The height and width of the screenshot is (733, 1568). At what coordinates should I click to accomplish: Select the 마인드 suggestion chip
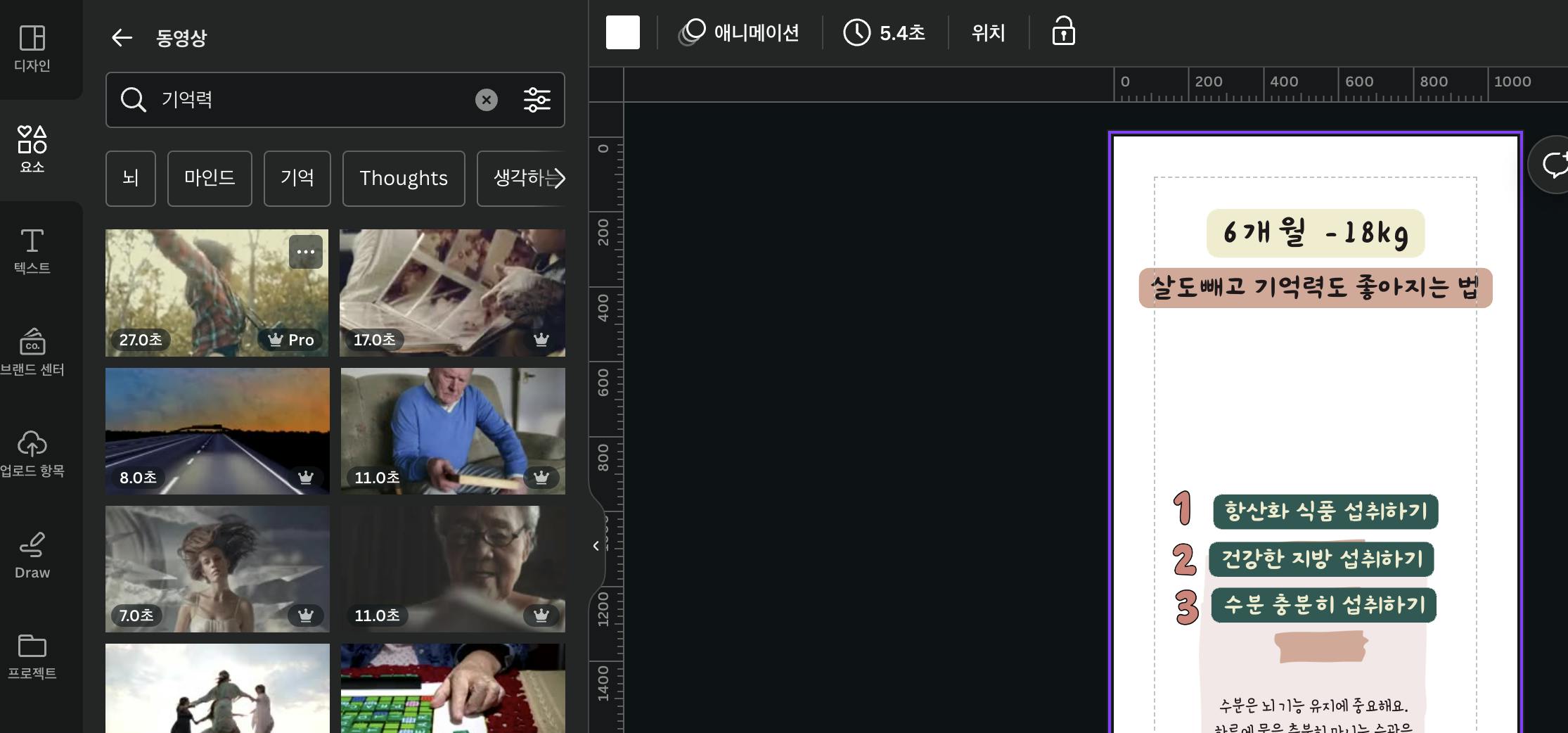210,179
